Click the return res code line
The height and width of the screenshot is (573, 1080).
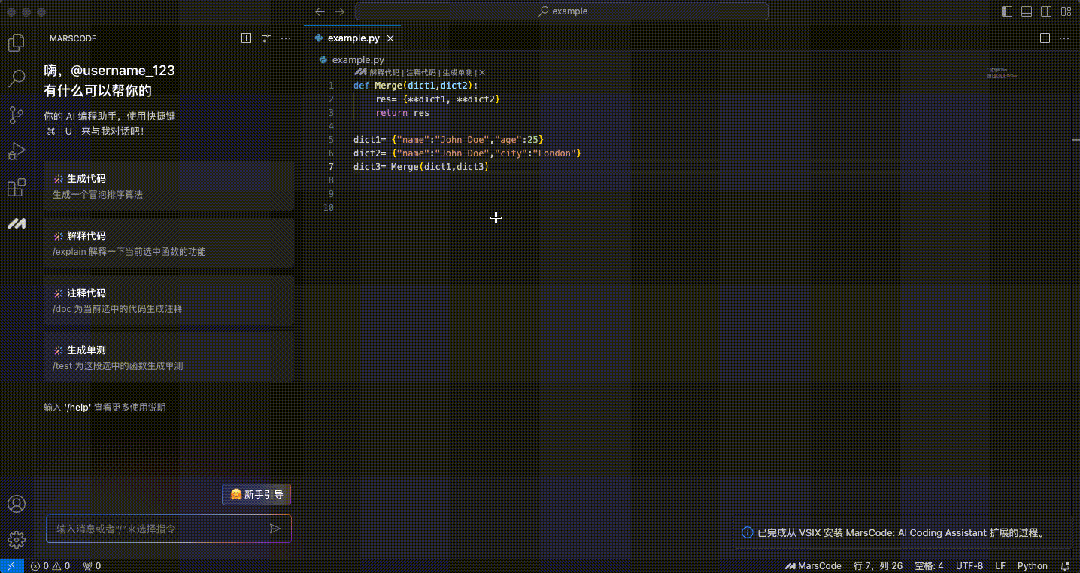tap(402, 112)
